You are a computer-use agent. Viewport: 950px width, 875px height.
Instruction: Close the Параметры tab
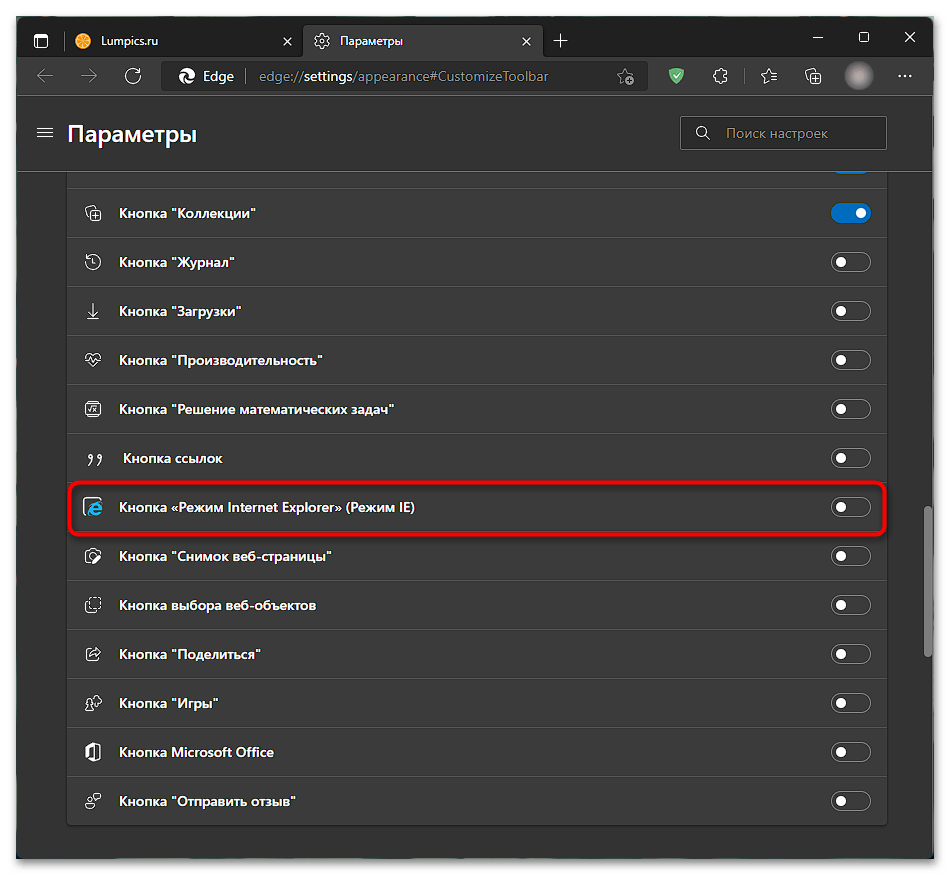(x=526, y=41)
